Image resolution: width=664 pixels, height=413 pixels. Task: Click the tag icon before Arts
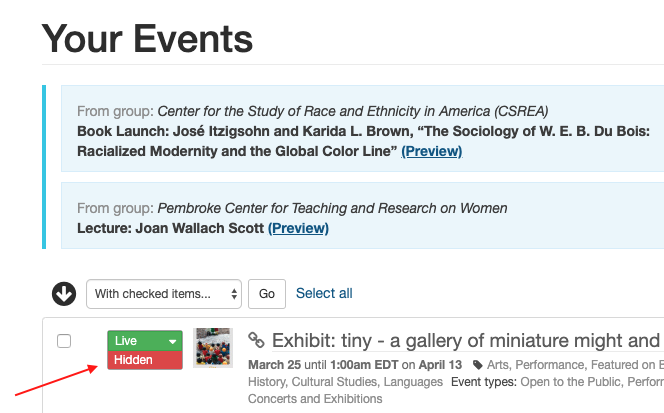478,365
